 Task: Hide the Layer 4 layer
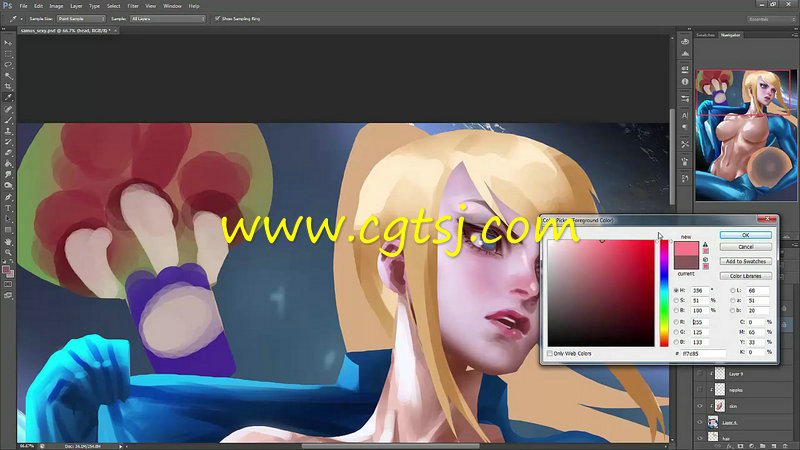click(699, 422)
